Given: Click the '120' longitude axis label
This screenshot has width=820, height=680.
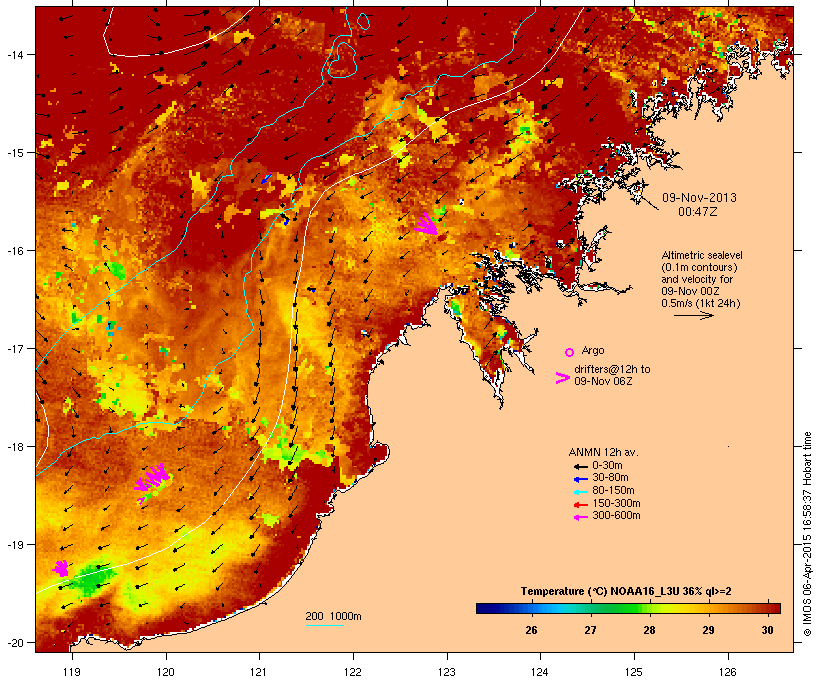Looking at the screenshot, I should 166,672.
